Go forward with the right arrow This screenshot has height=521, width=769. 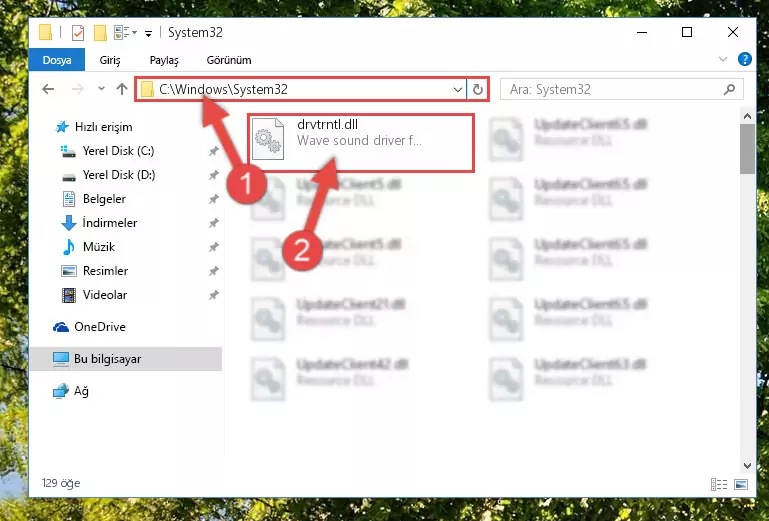(x=77, y=89)
